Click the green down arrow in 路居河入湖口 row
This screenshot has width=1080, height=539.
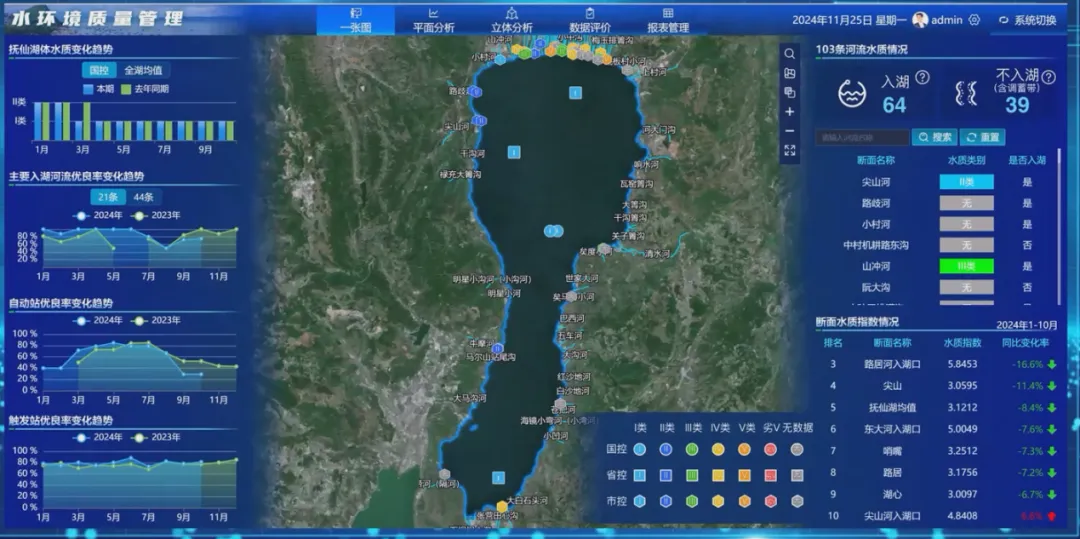[1051, 364]
